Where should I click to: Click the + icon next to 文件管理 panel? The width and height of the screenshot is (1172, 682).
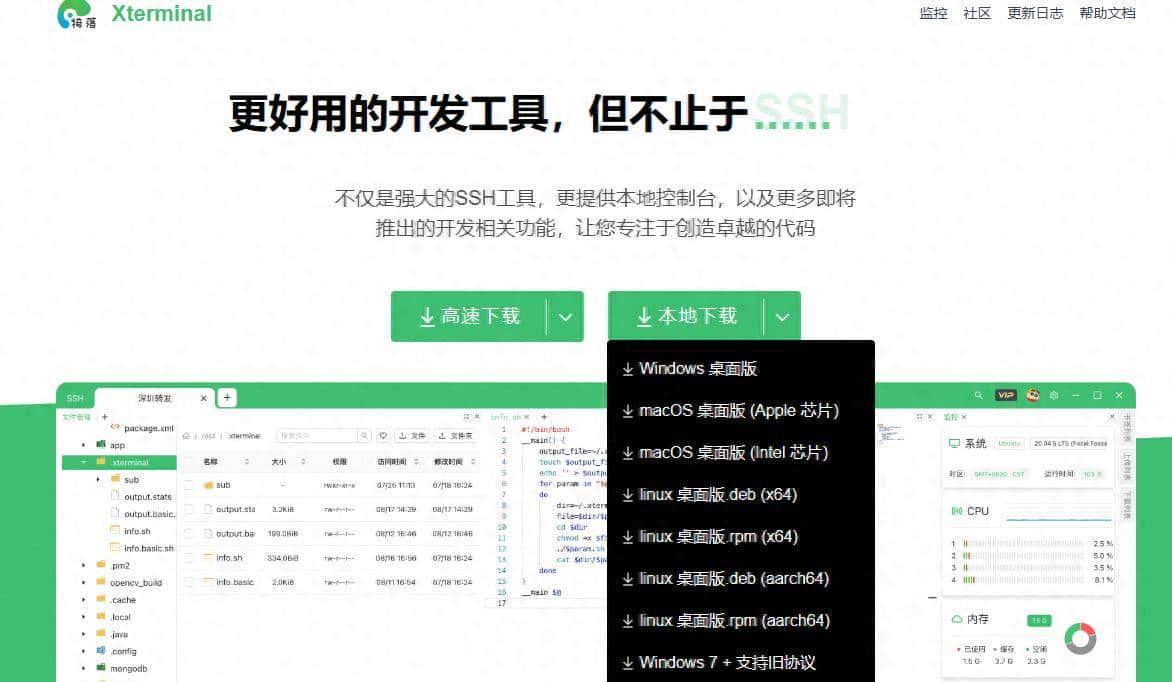(x=105, y=417)
